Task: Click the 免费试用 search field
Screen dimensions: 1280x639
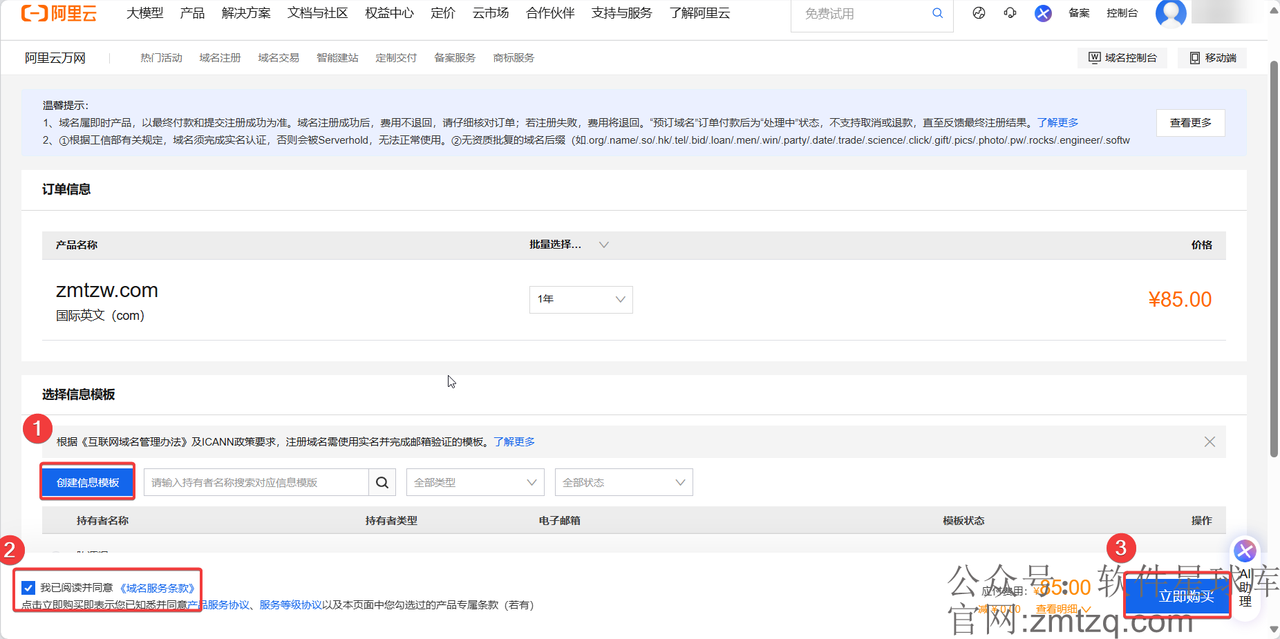Action: click(x=860, y=14)
